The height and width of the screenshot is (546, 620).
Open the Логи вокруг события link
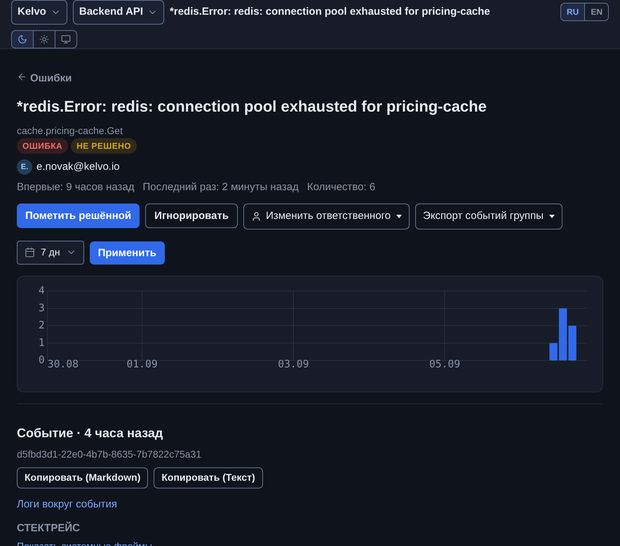coord(67,504)
